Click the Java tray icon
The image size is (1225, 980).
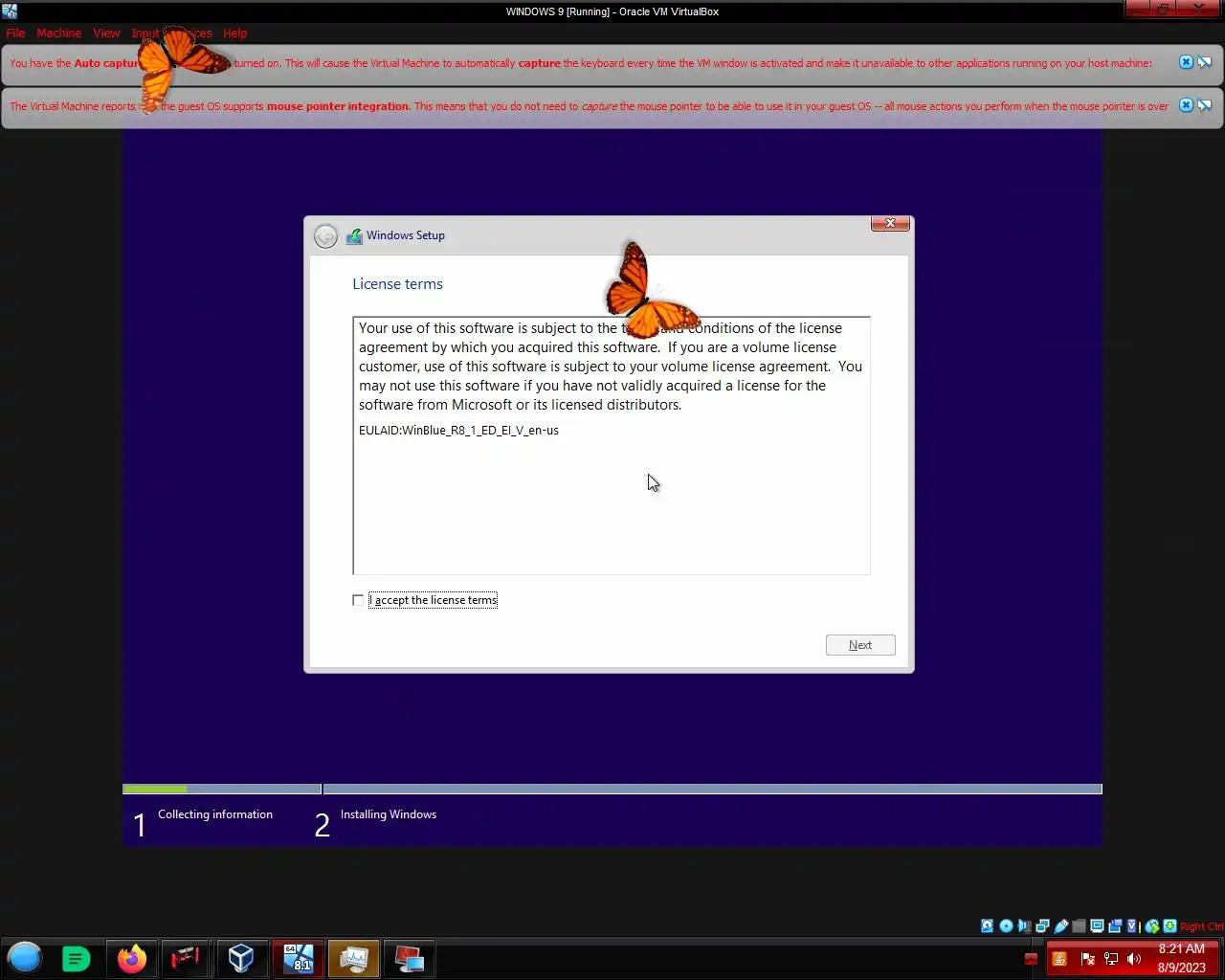pyautogui.click(x=1059, y=958)
